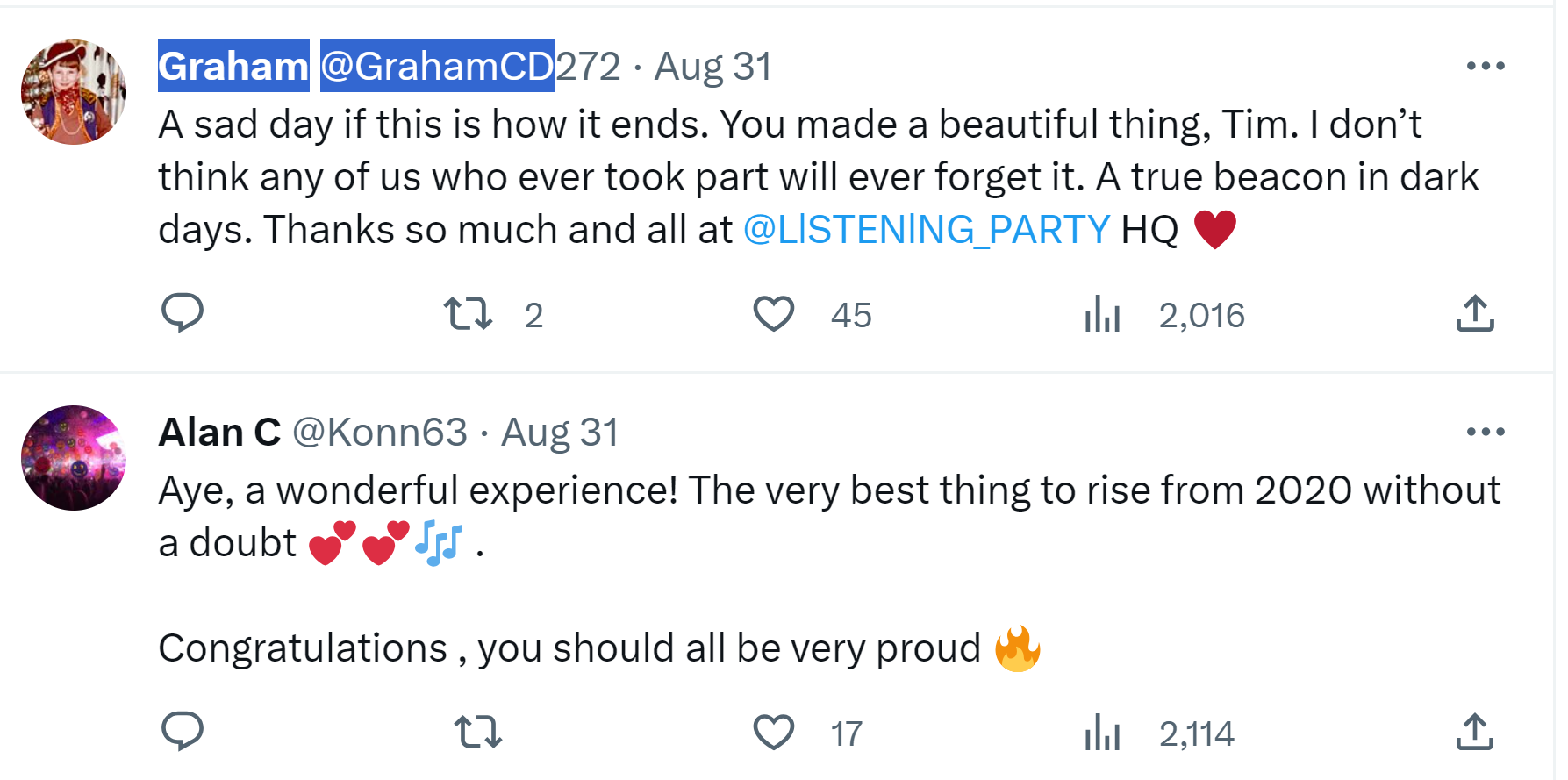This screenshot has width=1568, height=780.
Task: Open more options on Graham's tweet
Action: point(1486,66)
